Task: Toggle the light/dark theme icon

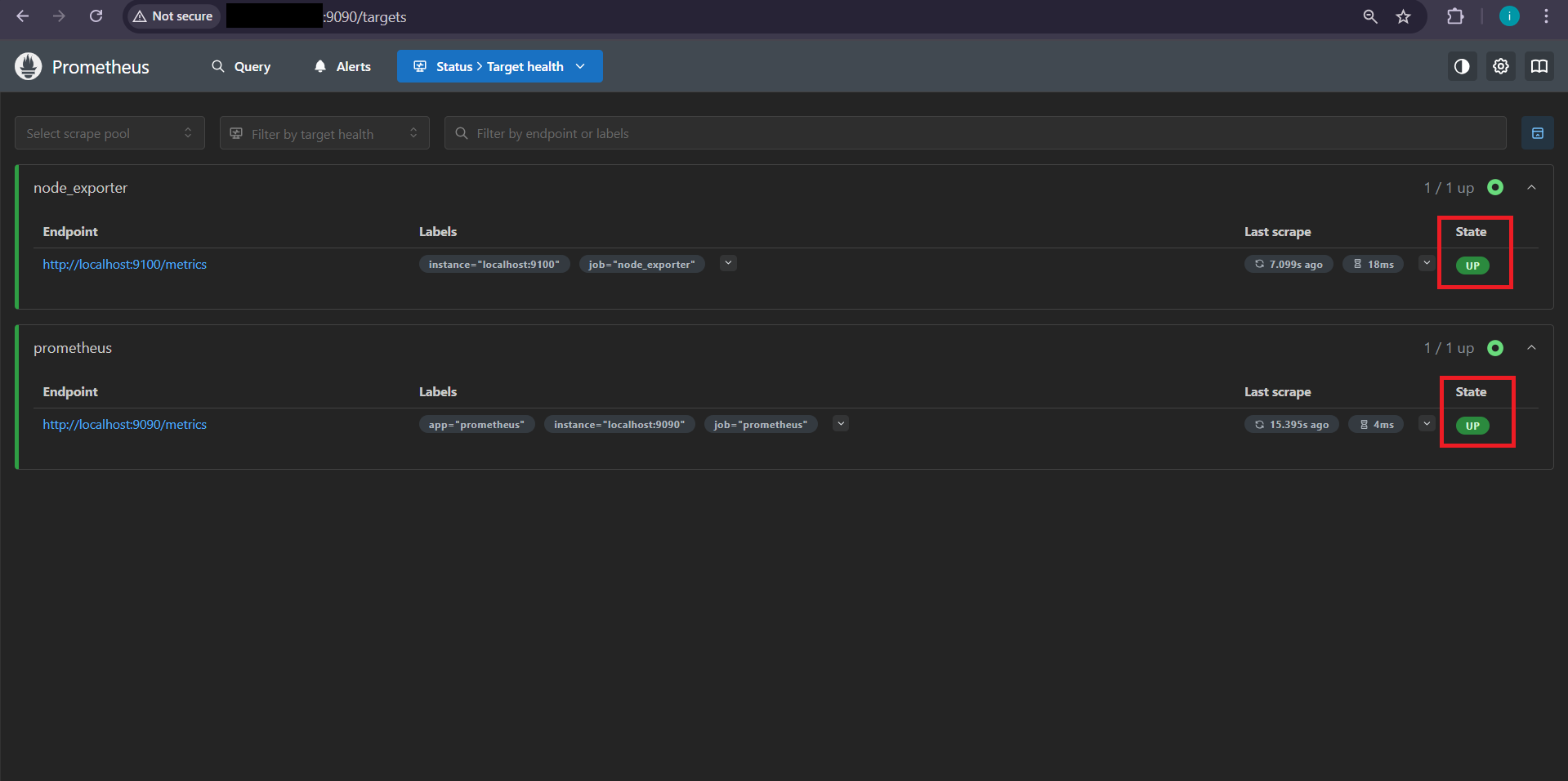Action: [1462, 66]
